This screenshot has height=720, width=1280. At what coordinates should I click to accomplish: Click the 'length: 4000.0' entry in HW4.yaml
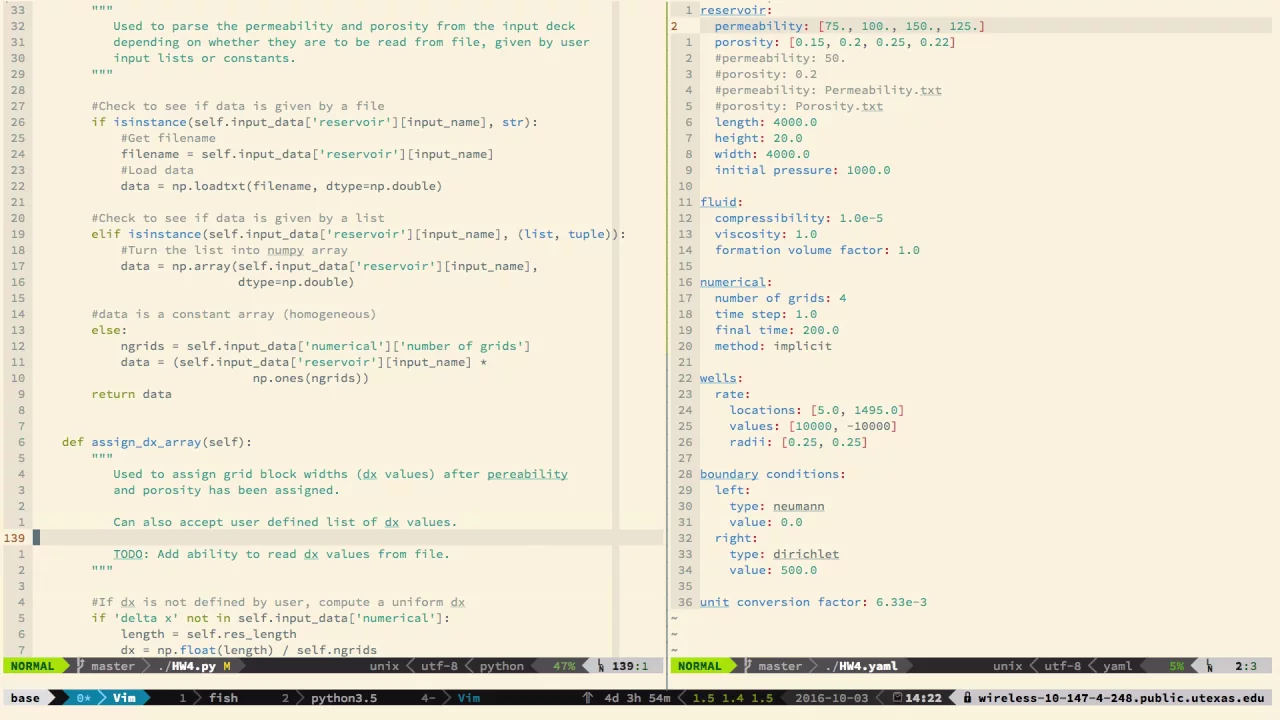point(765,122)
